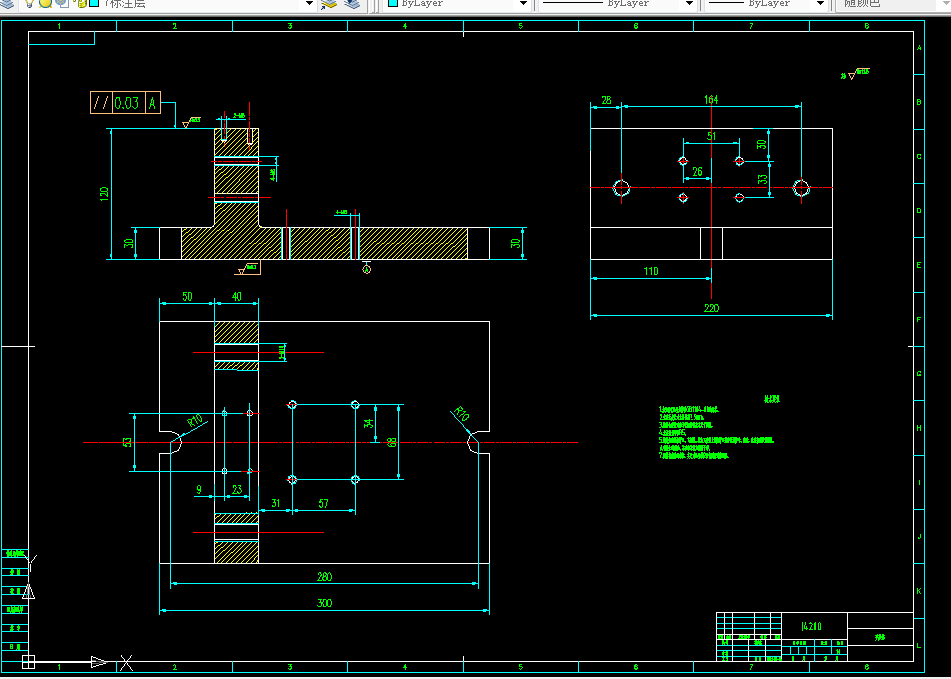951x679 pixels.
Task: Open the ByLayer lineweight dropdown
Action: [820, 4]
